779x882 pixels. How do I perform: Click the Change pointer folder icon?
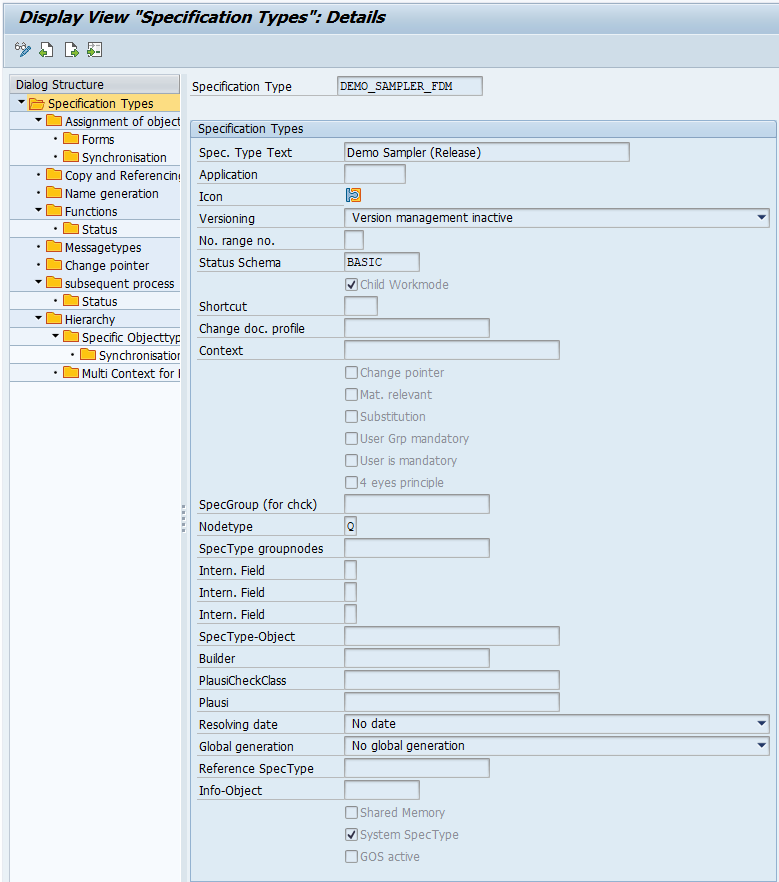54,265
